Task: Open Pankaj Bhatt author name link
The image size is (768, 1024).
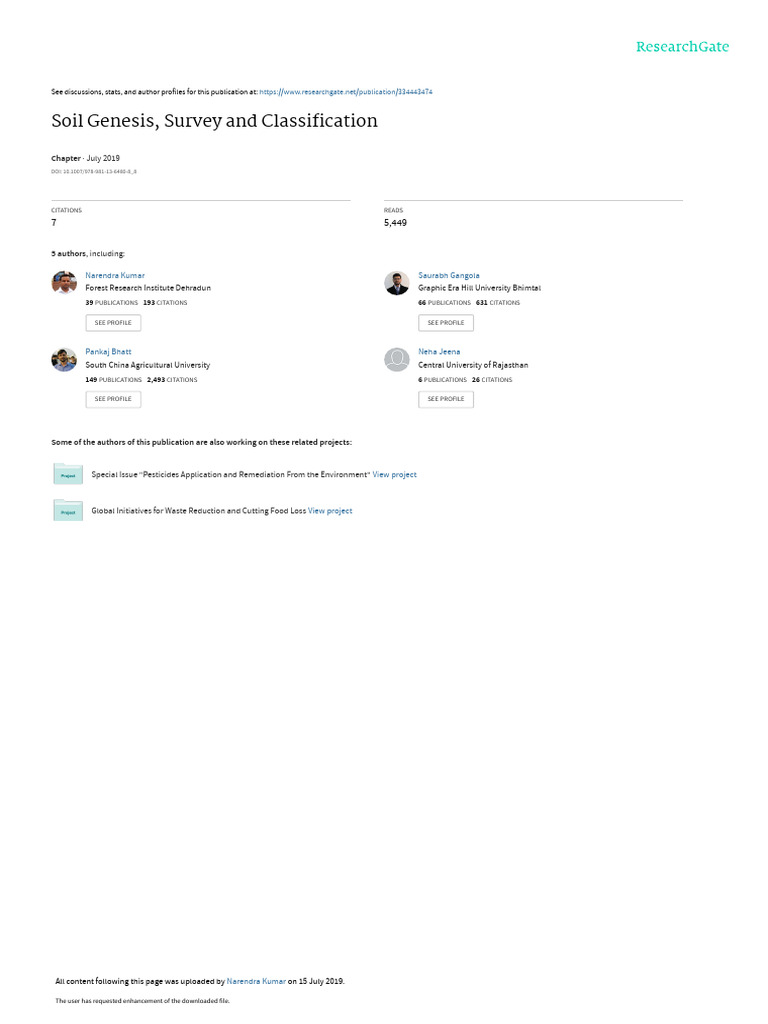Action: tap(108, 351)
